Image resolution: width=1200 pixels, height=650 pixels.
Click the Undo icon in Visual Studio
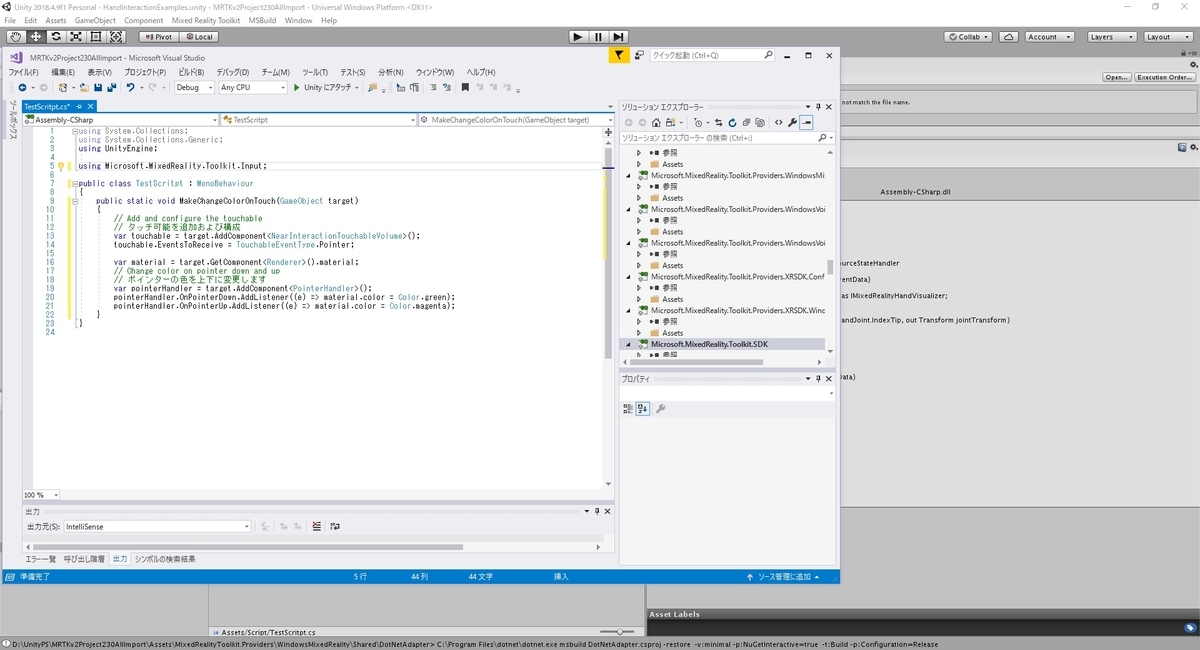[x=130, y=88]
